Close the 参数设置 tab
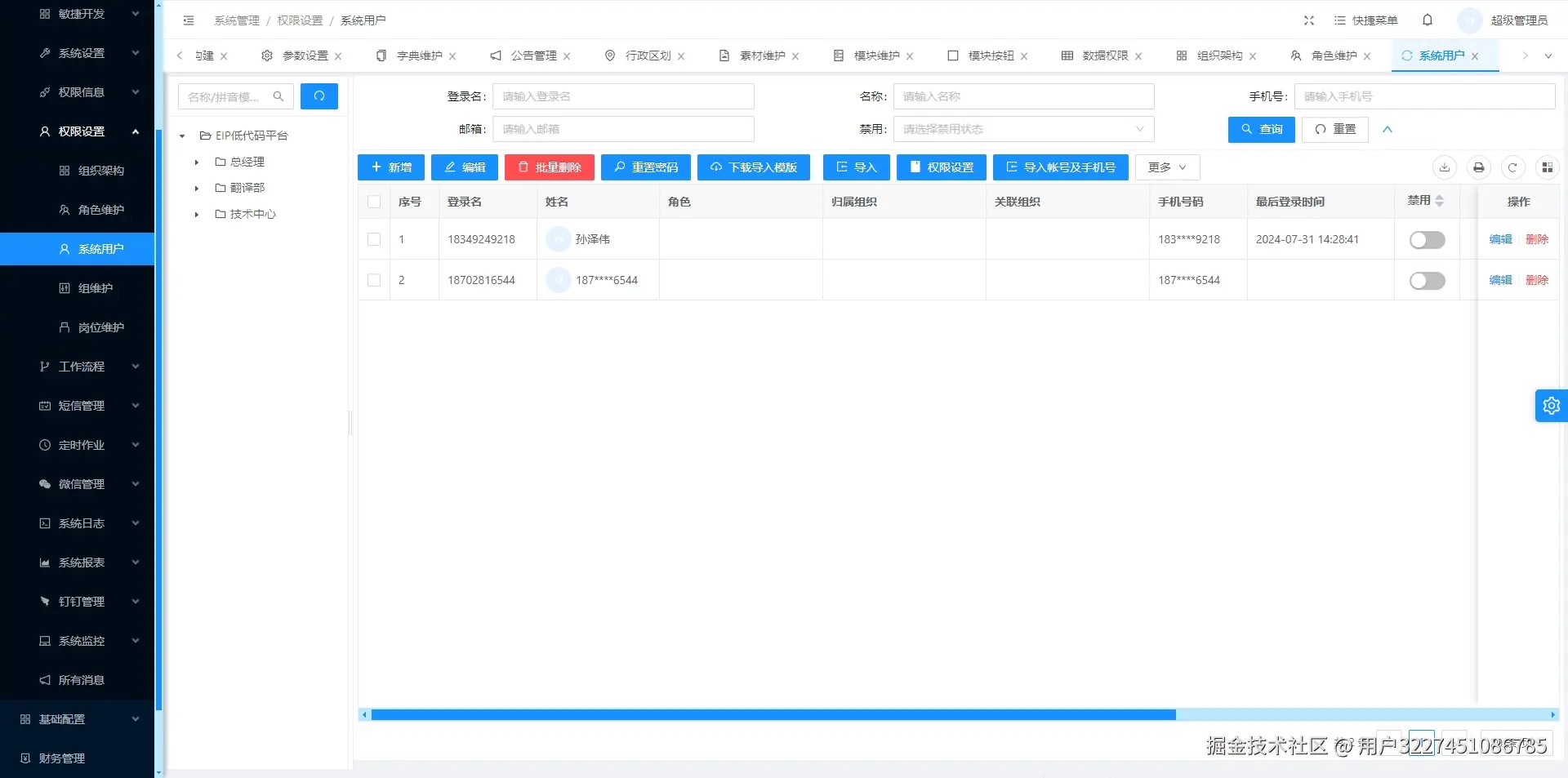 coord(338,56)
